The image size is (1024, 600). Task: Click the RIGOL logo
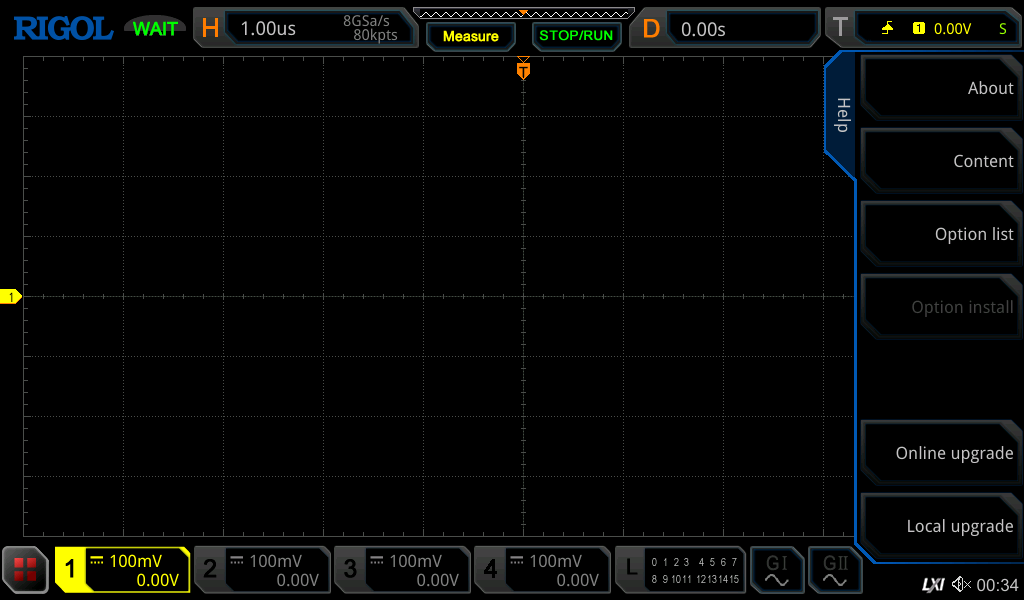(x=62, y=28)
